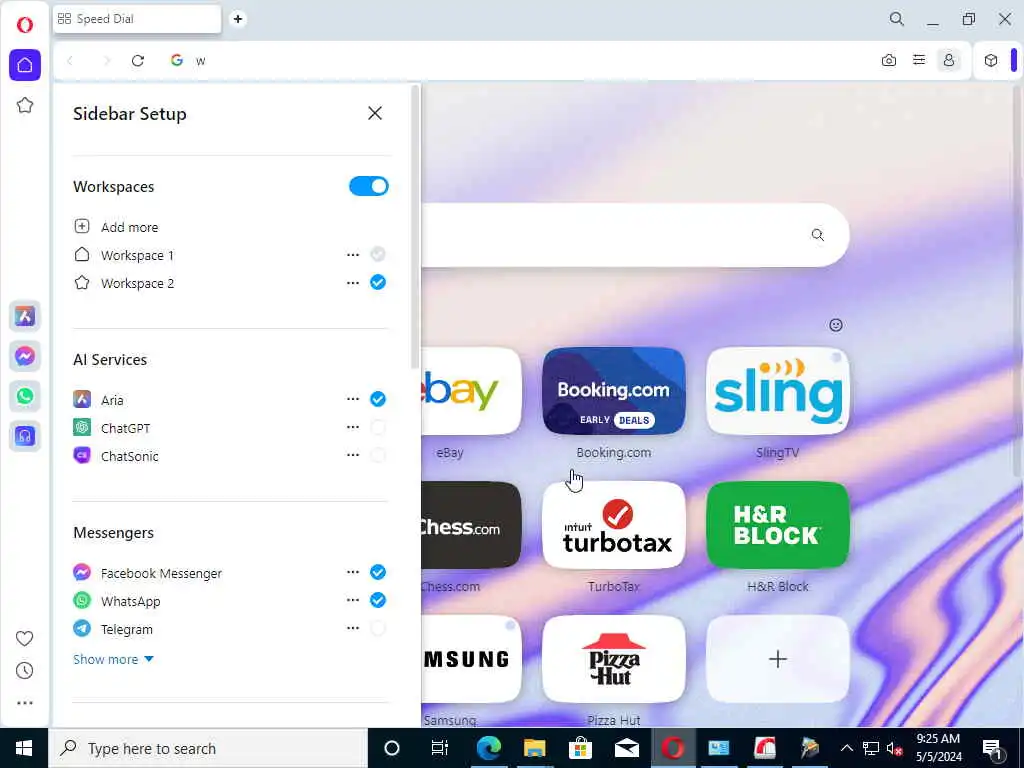Uncheck the Facebook Messenger checkbox
This screenshot has width=1024, height=768.
[x=378, y=572]
